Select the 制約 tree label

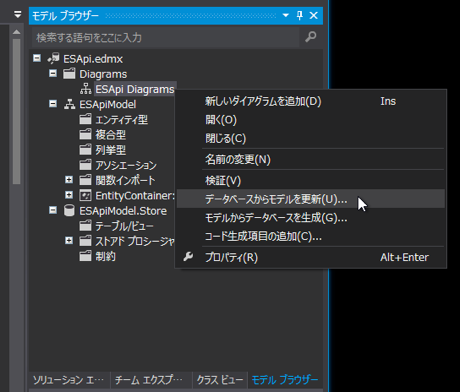105,257
